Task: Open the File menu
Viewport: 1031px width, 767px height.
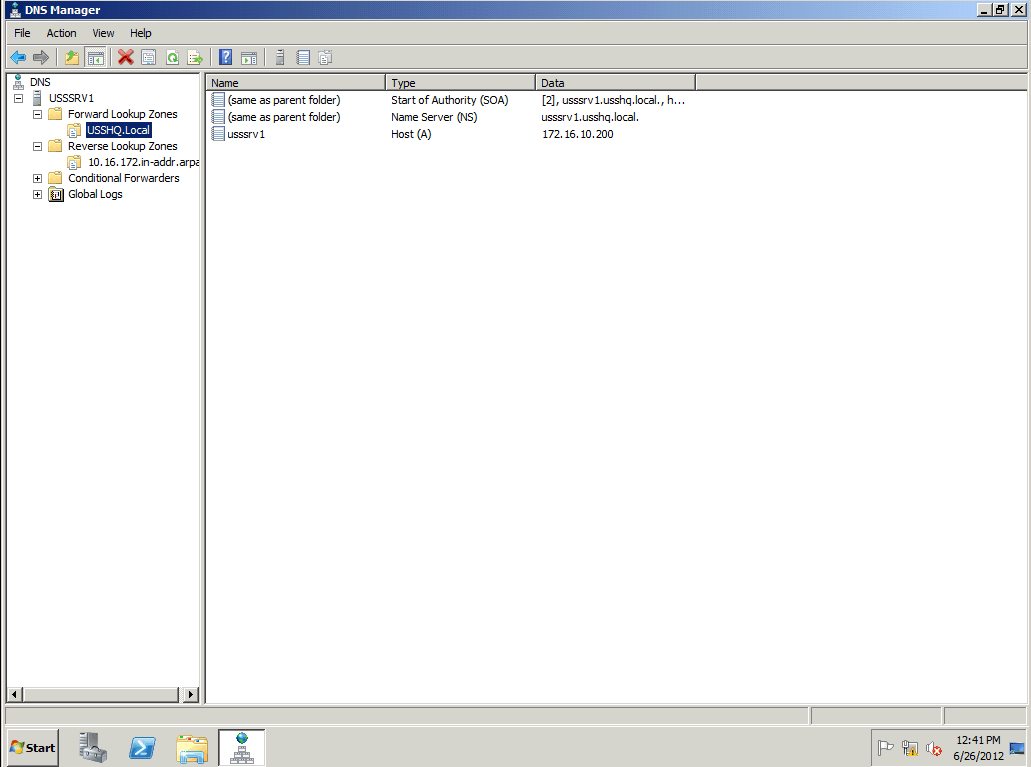Action: point(22,33)
